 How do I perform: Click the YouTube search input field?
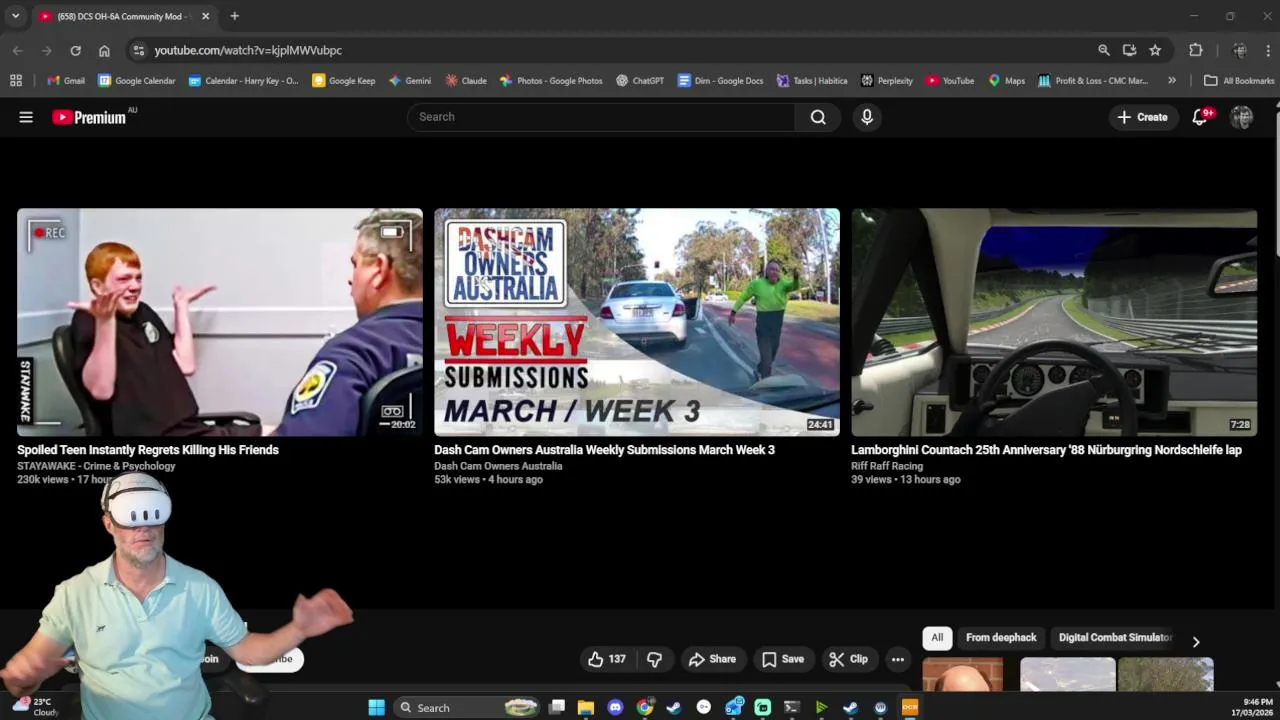(601, 117)
